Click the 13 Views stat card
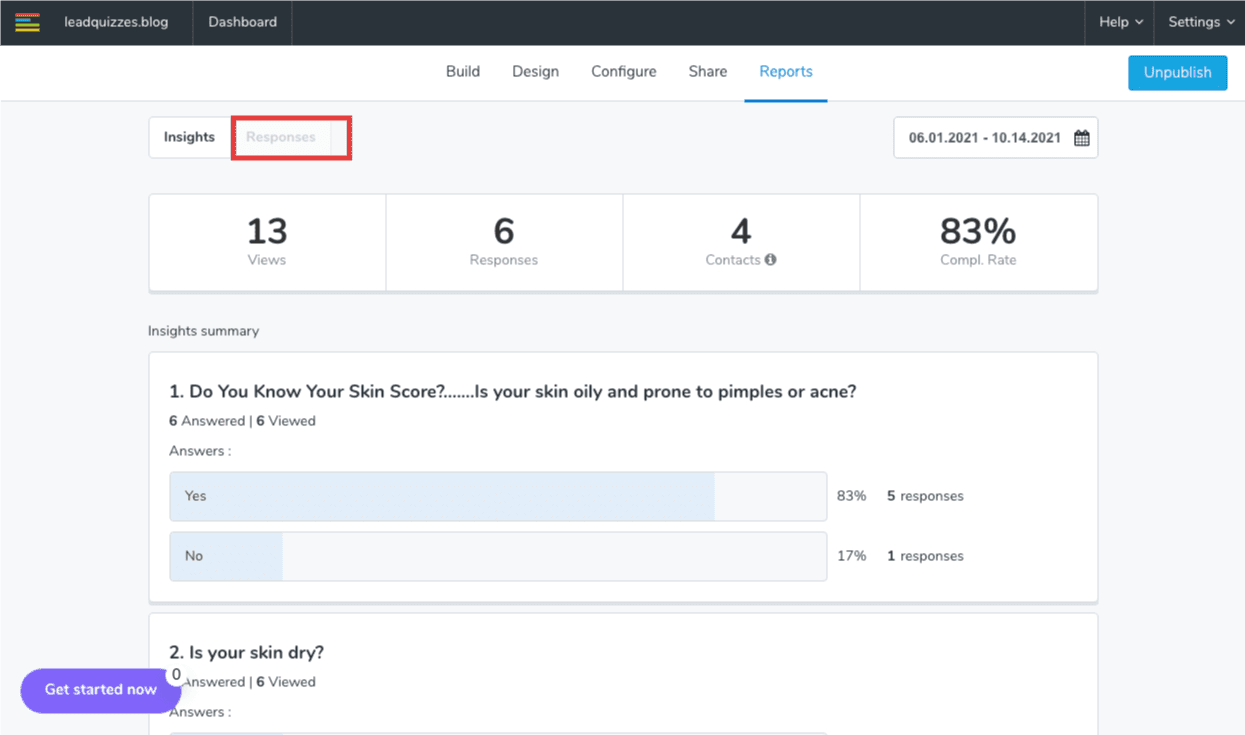The image size is (1245, 735). tap(267, 242)
